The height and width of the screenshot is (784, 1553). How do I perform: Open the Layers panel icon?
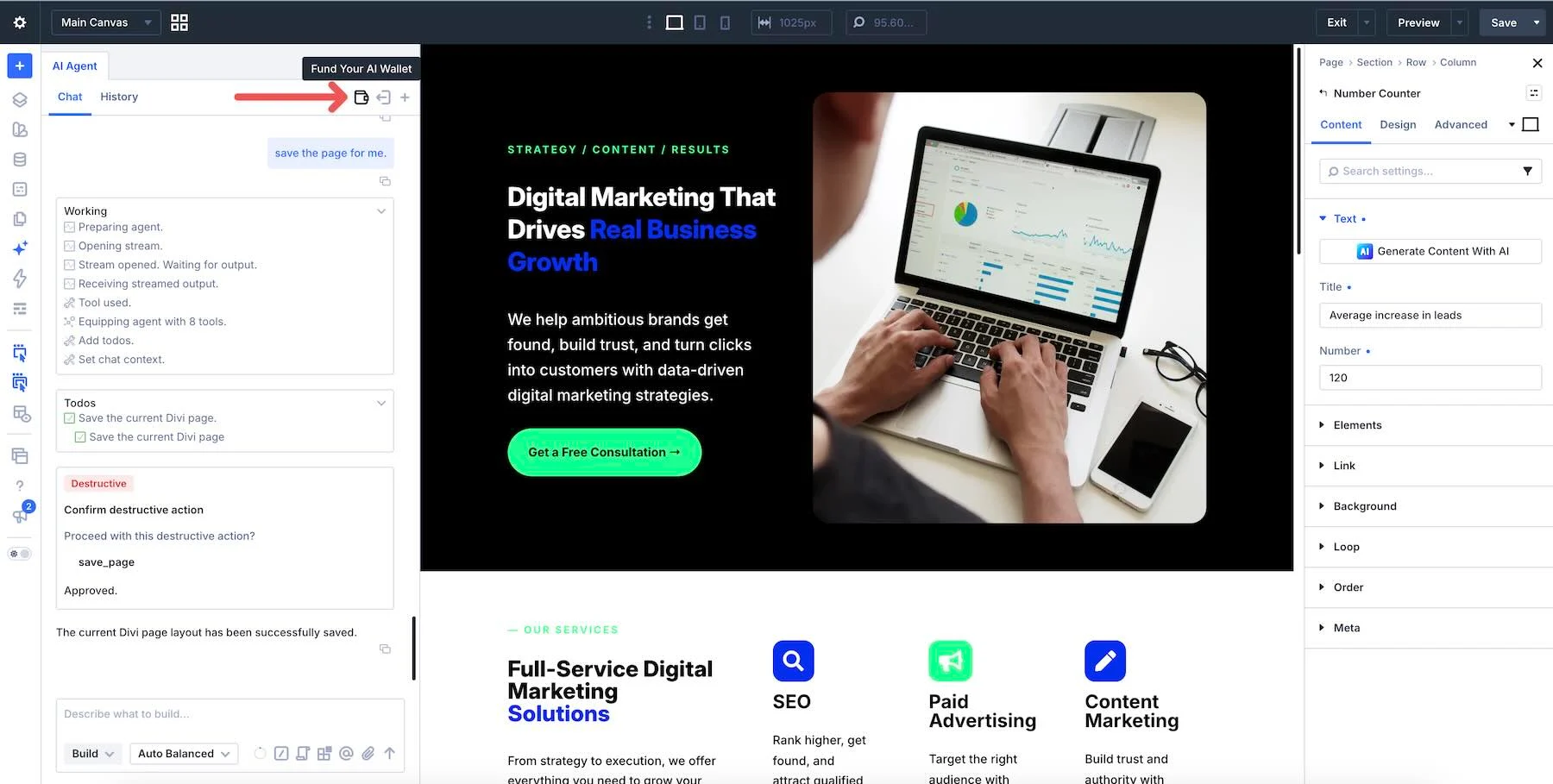[20, 99]
